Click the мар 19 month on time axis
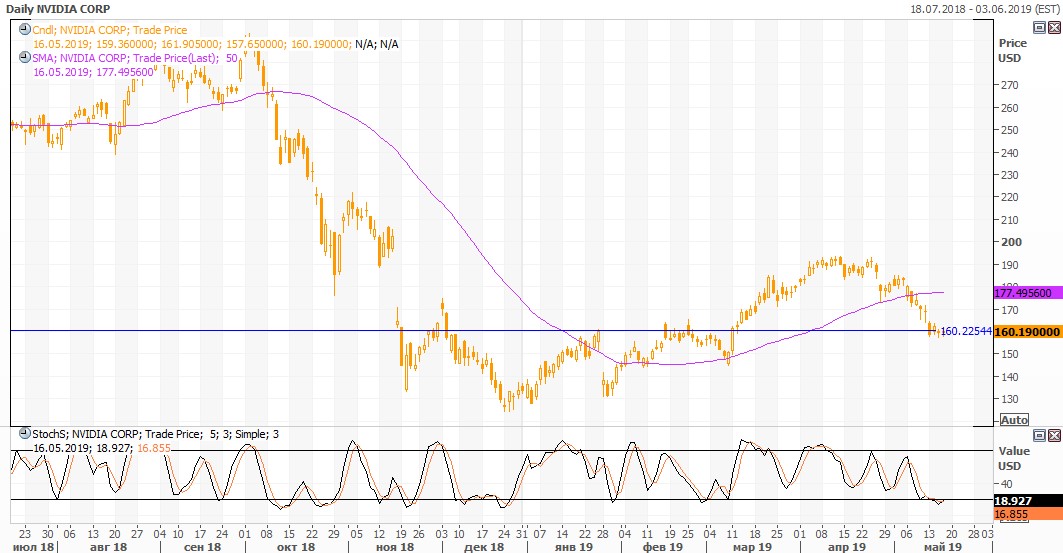The image size is (1063, 553). (x=752, y=547)
